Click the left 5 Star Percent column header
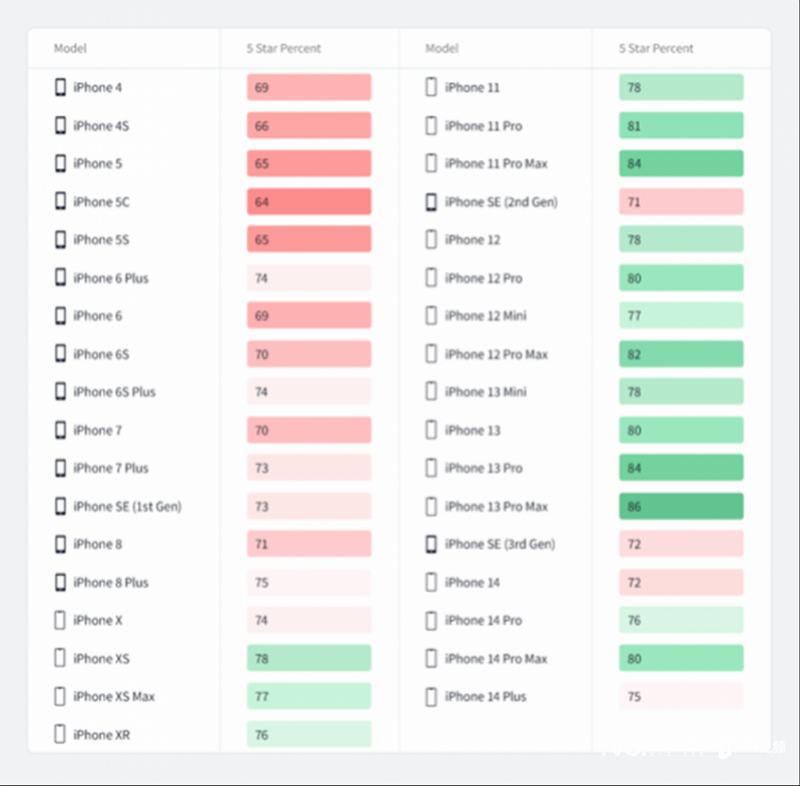Image resolution: width=800 pixels, height=786 pixels. pos(284,48)
